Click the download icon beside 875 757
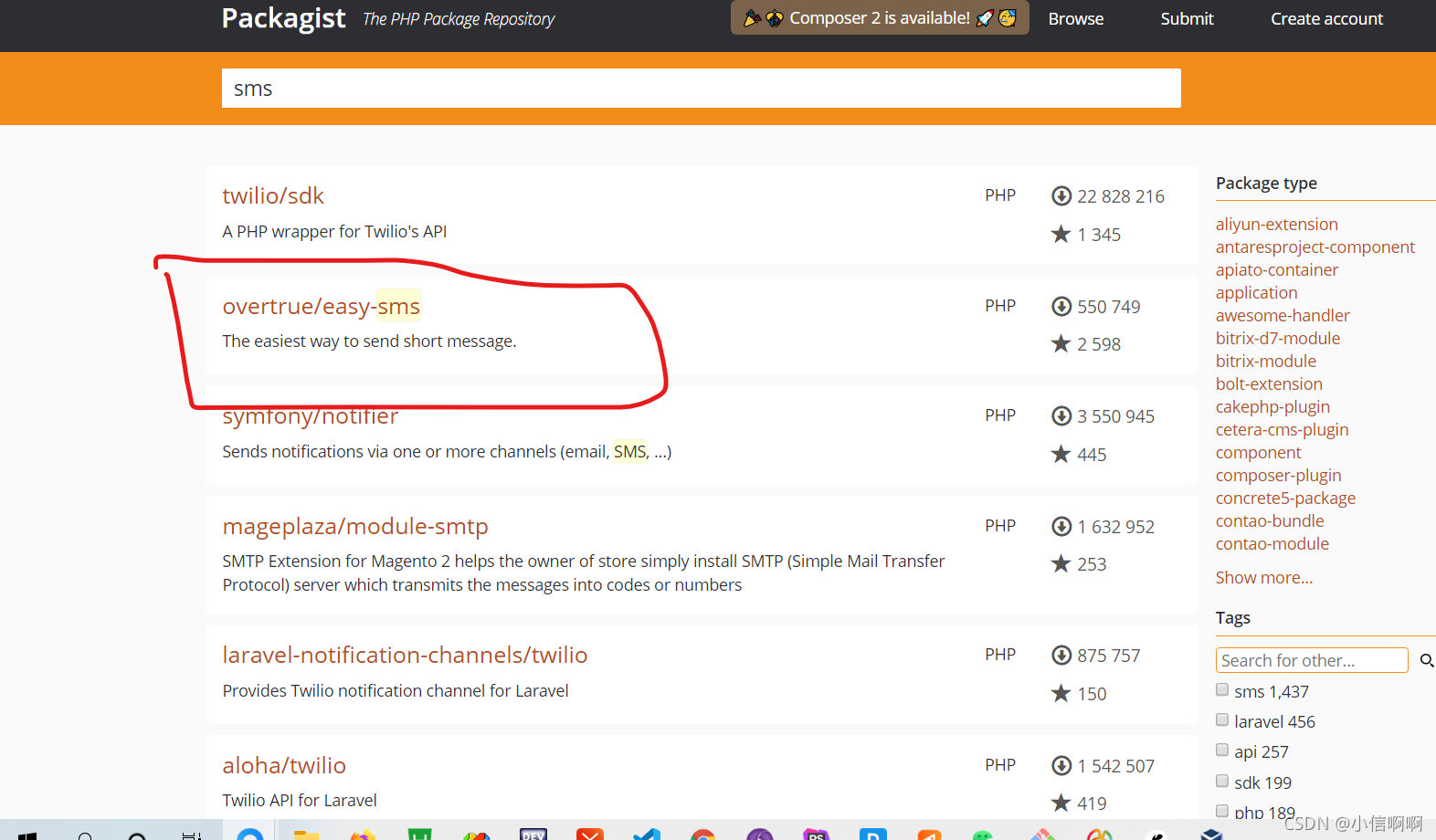Viewport: 1436px width, 840px height. (x=1061, y=656)
